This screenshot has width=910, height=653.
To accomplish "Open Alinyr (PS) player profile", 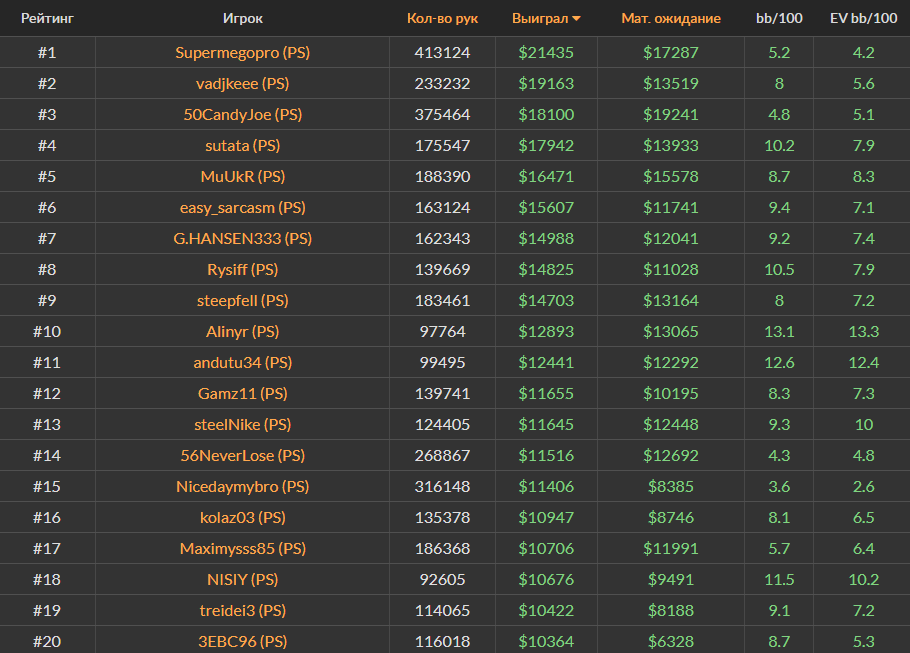I will tap(242, 331).
